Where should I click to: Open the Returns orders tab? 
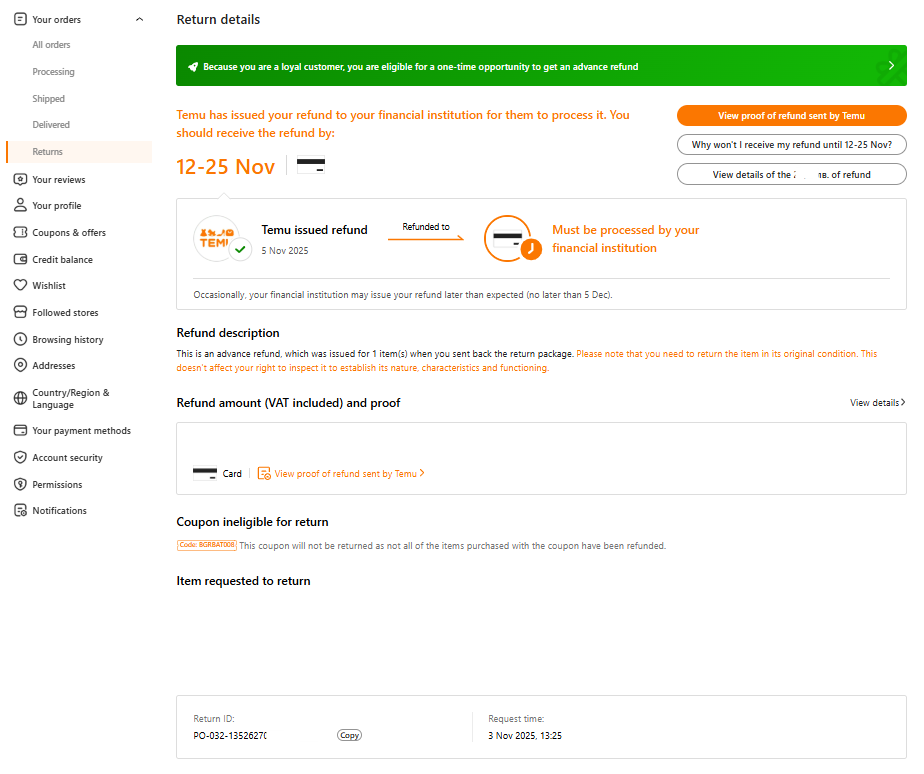(47, 152)
